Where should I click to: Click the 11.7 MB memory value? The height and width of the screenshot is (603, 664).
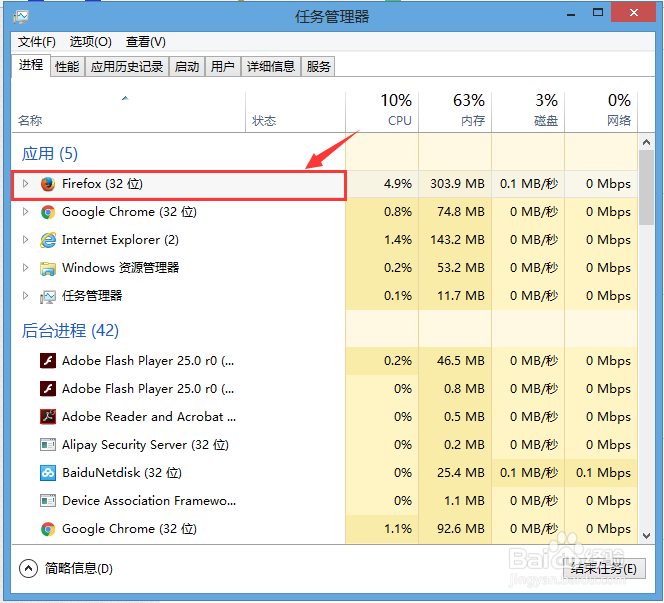point(461,296)
